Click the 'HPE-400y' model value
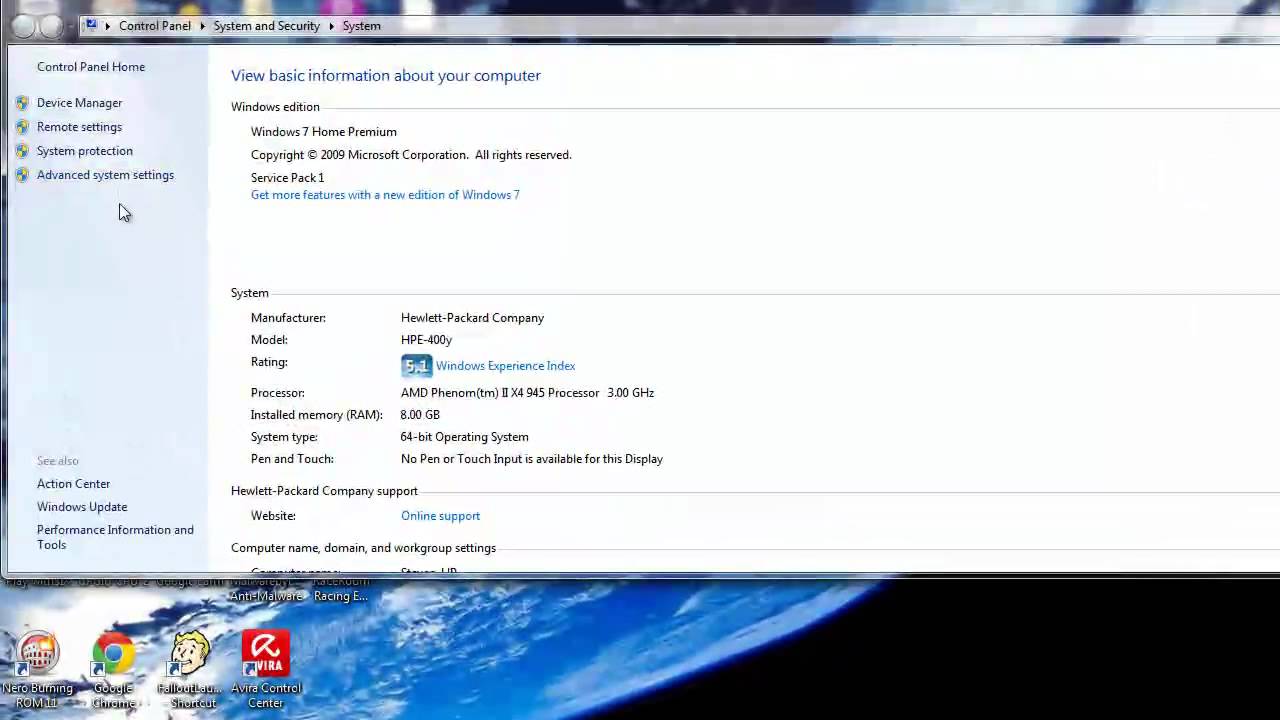The height and width of the screenshot is (720, 1280). (x=426, y=340)
